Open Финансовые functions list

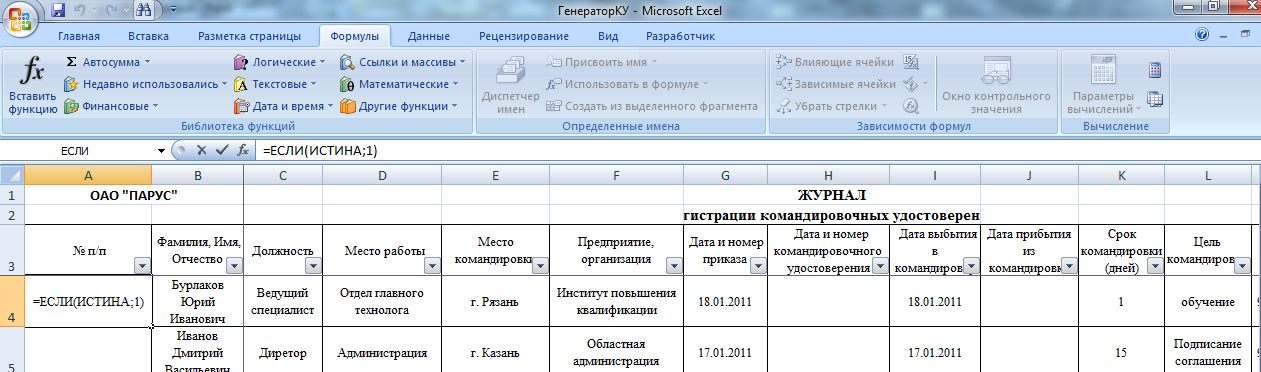click(x=112, y=106)
